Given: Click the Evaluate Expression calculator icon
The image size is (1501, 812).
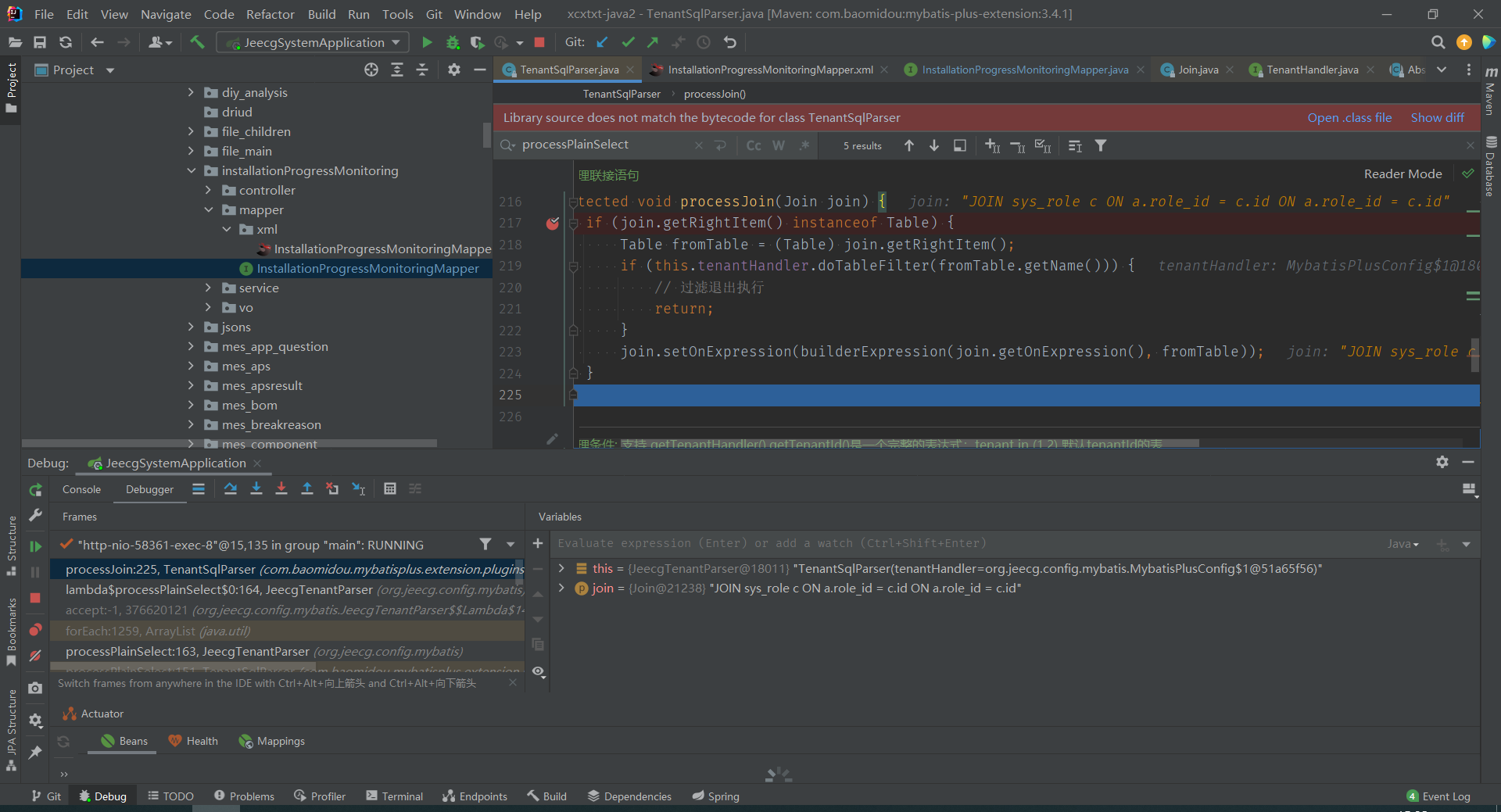Looking at the screenshot, I should coord(390,488).
